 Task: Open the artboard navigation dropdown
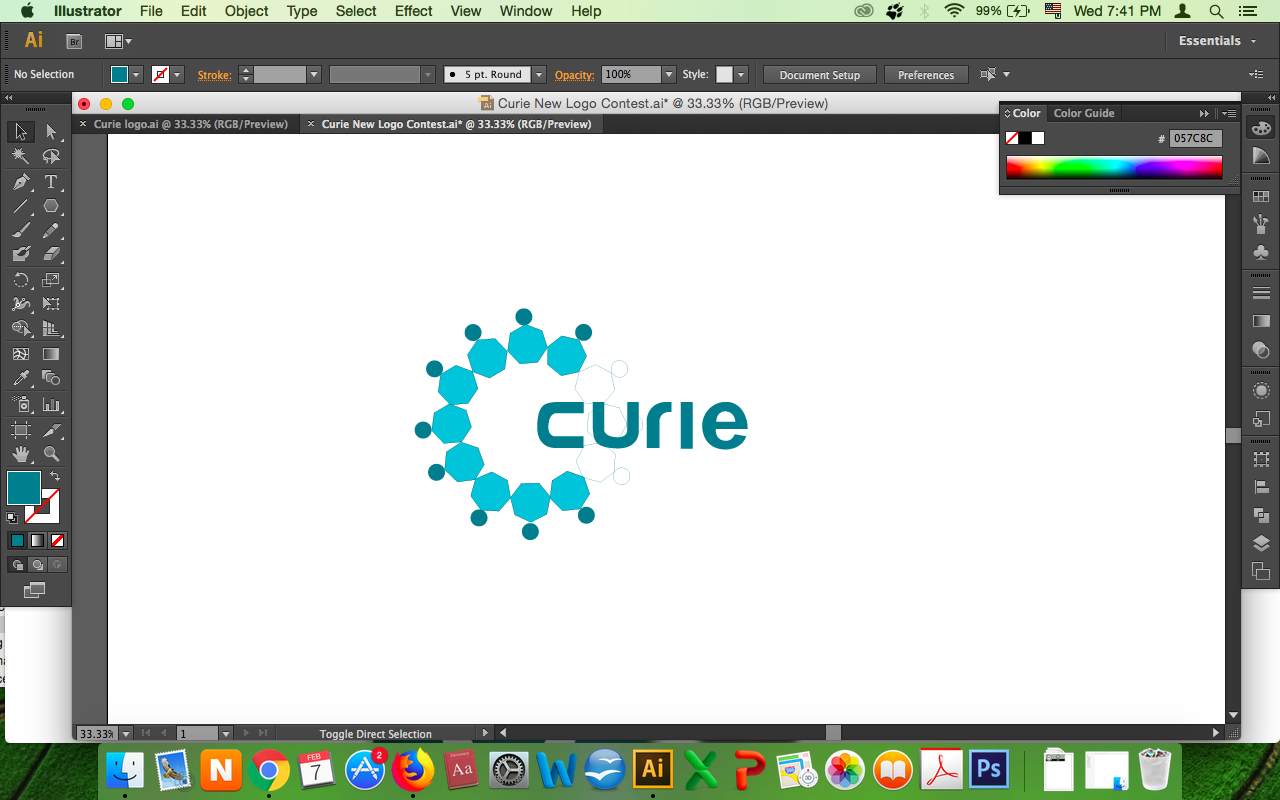226,734
